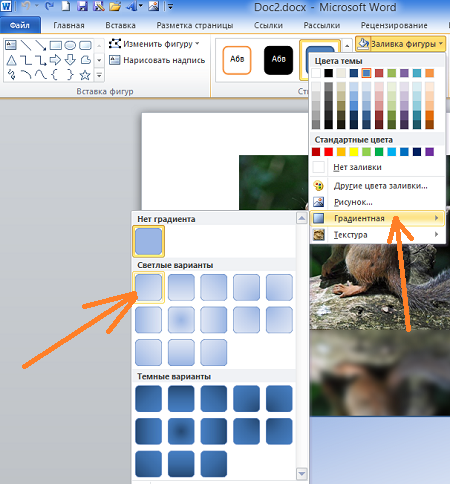Image resolution: width=450 pixels, height=484 pixels.
Task: Select the straight line shape
Action: point(26,45)
